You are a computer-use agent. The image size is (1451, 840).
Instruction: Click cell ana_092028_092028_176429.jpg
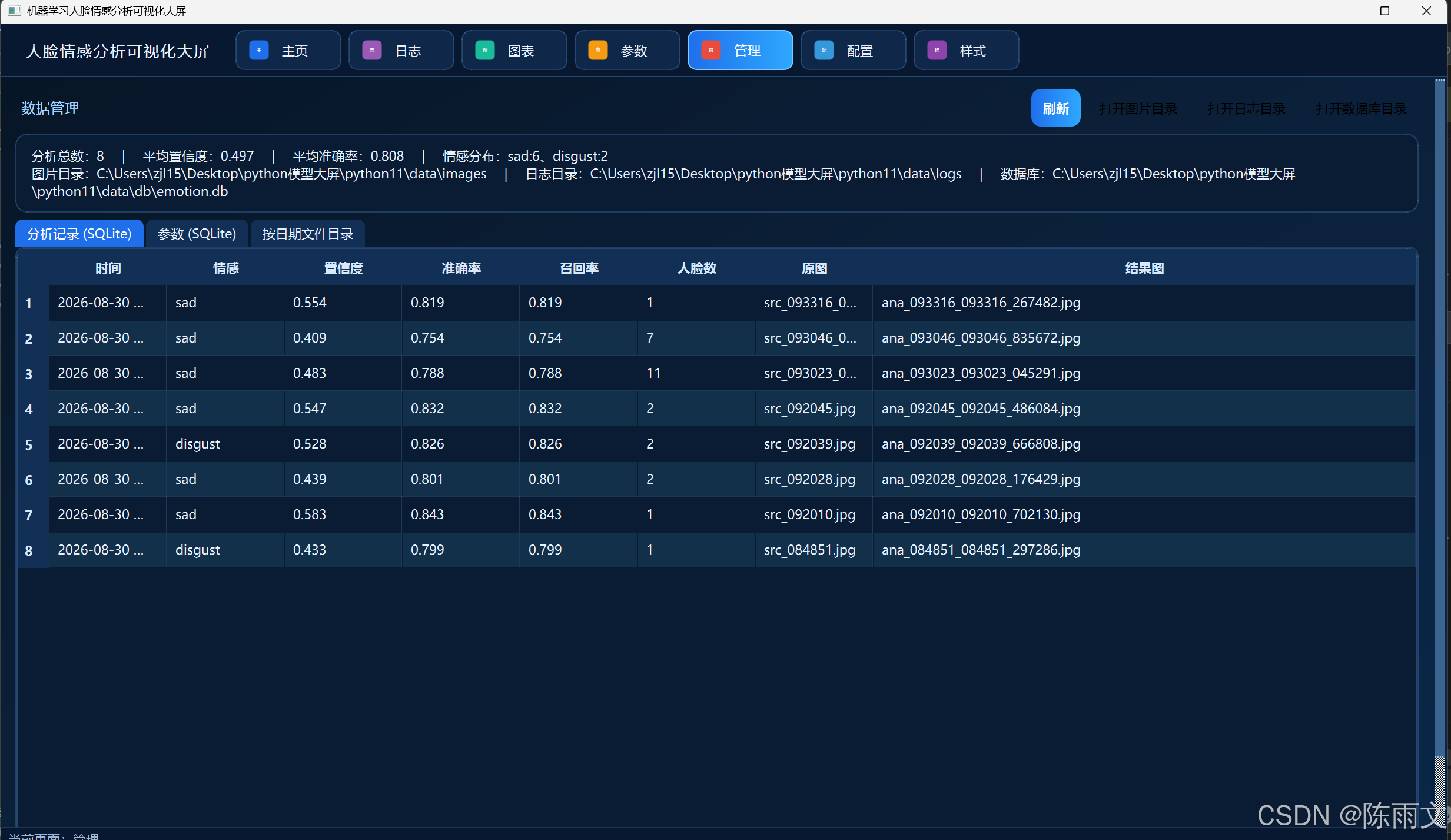pos(1144,479)
